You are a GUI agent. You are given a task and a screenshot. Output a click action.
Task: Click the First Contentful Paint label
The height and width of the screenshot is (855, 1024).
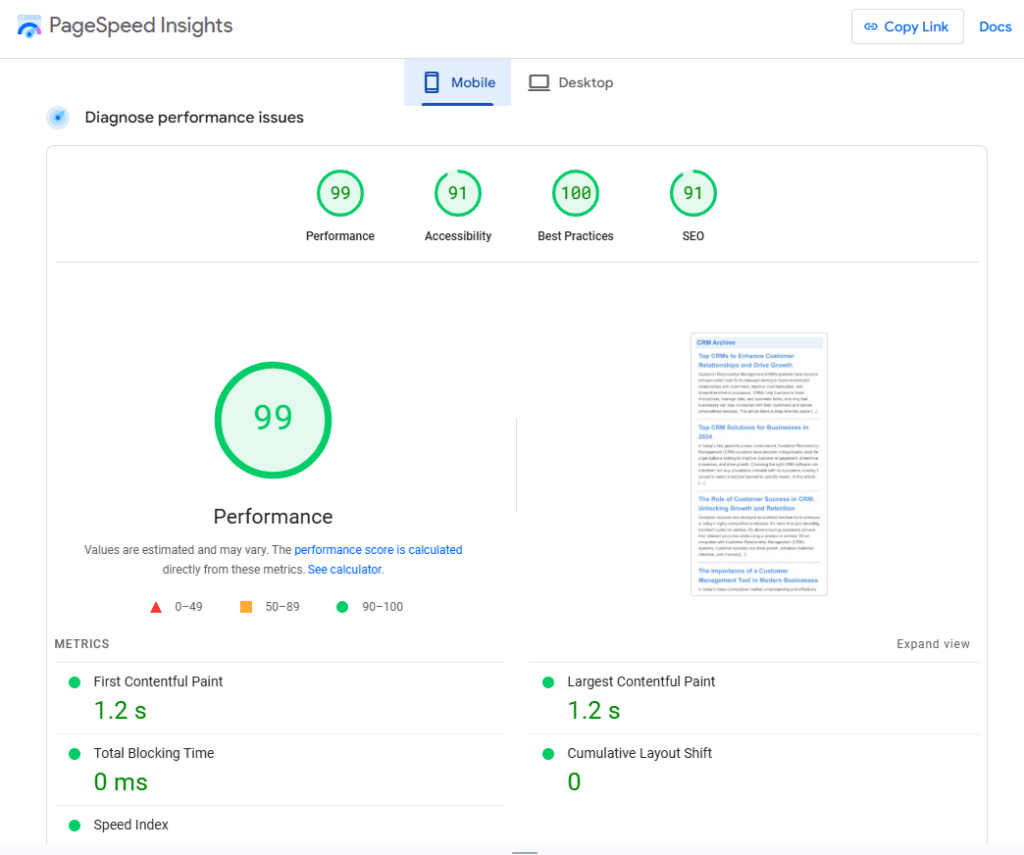[x=158, y=682]
